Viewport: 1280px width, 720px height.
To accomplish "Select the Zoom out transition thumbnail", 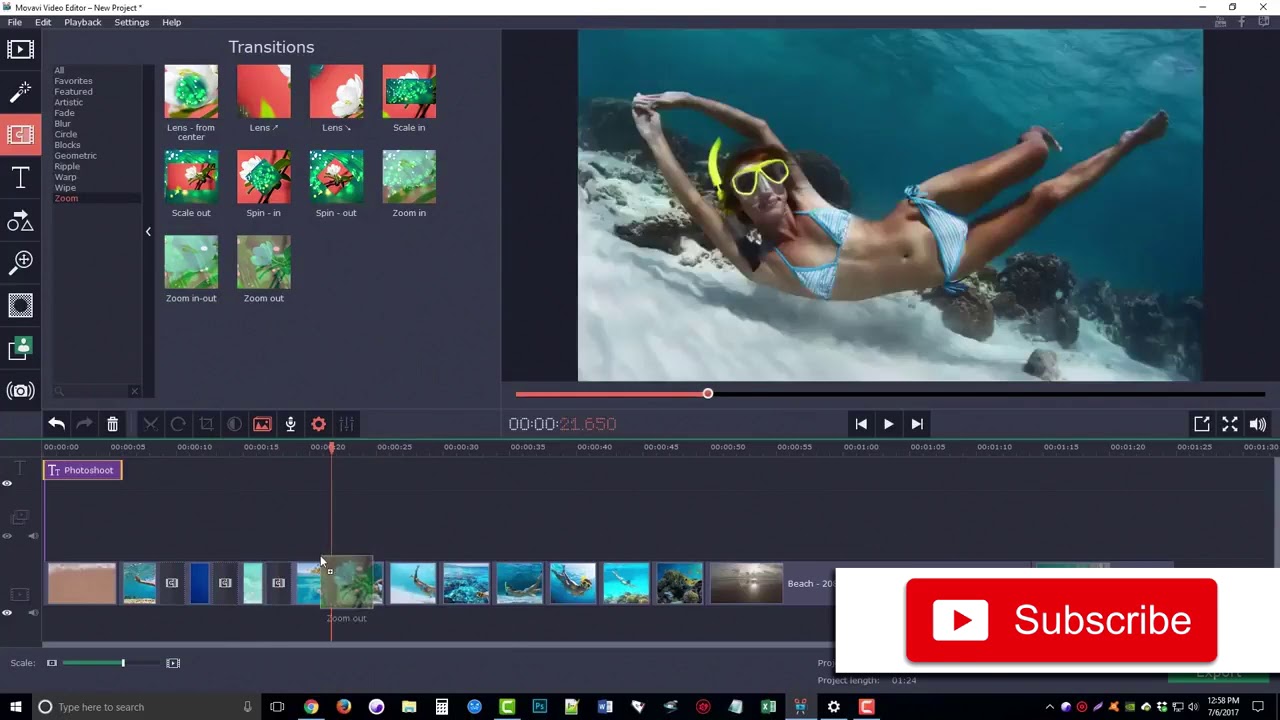I will [x=264, y=262].
